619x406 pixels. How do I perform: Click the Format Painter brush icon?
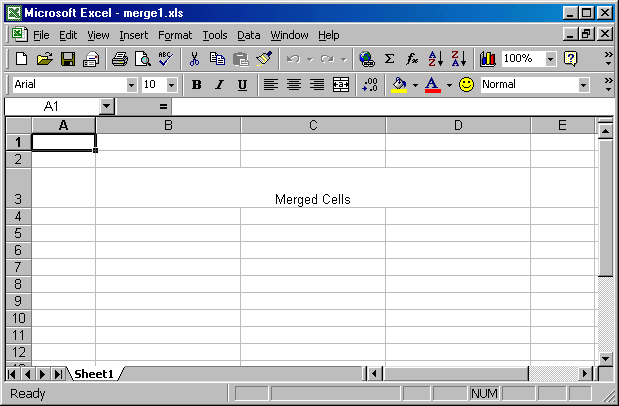click(x=264, y=59)
